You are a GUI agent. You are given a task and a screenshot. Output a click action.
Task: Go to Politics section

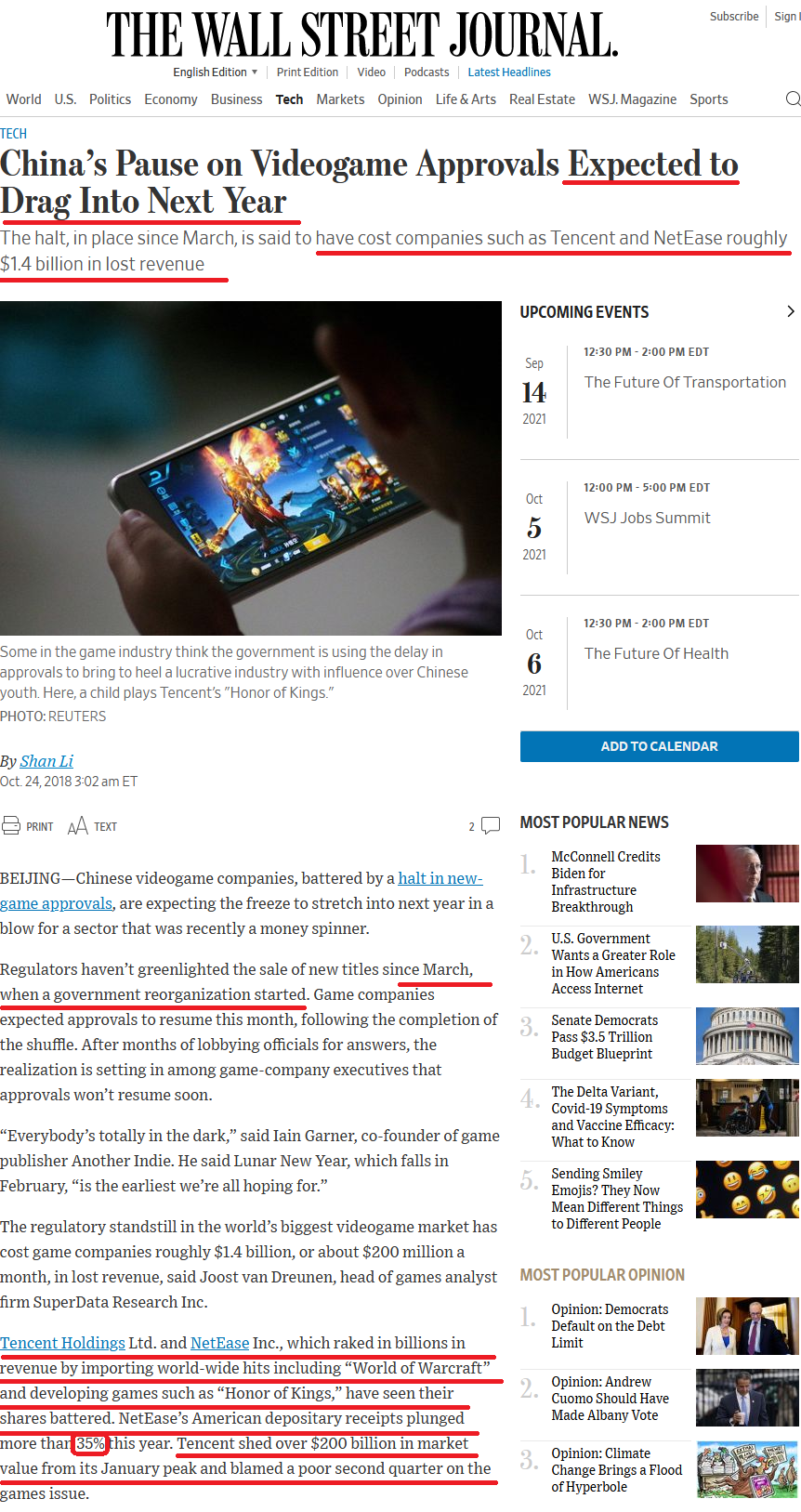point(110,99)
